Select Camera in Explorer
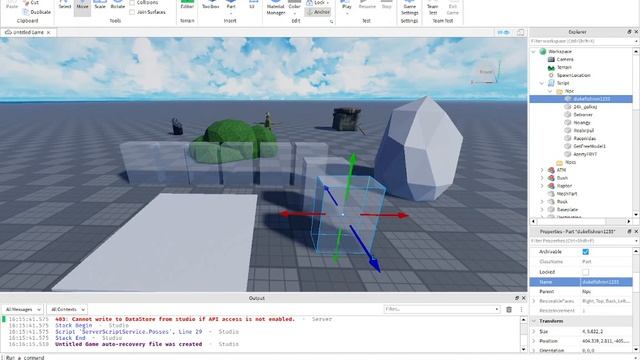The image size is (640, 360). 564,59
